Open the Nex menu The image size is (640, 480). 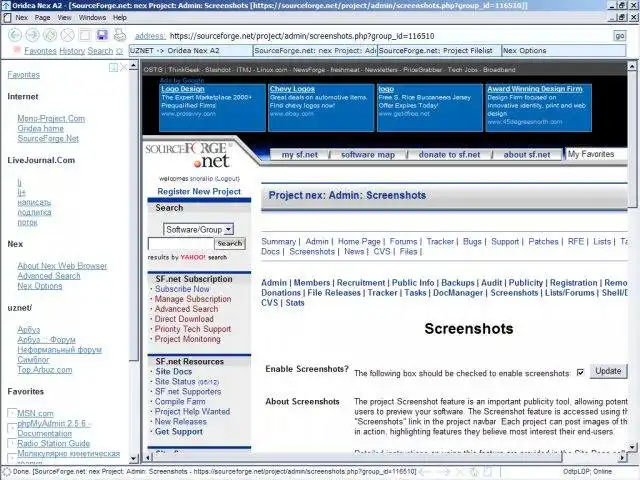[22, 18]
